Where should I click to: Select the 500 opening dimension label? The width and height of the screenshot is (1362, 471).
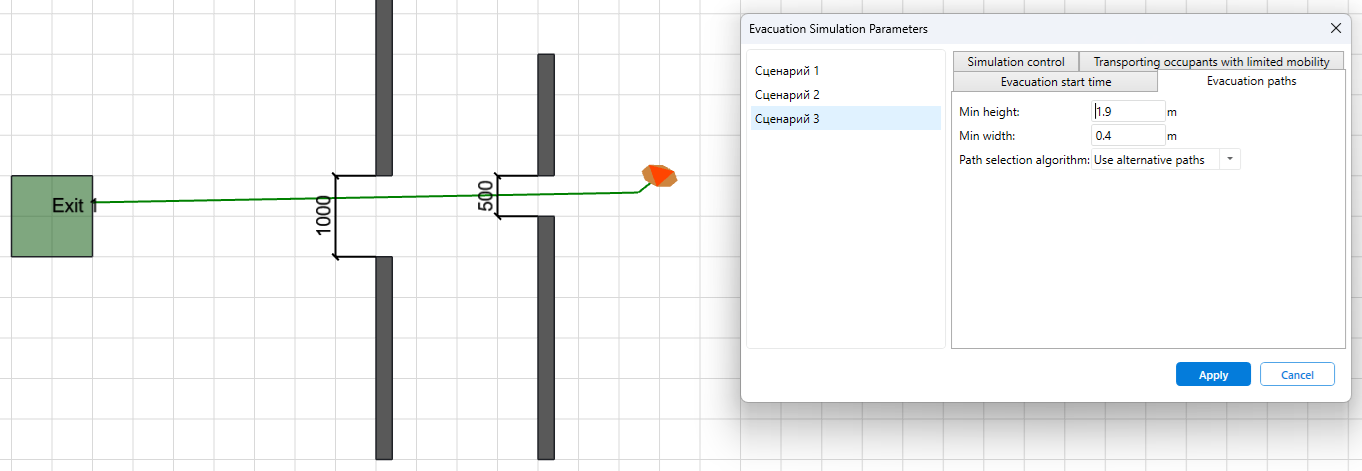coord(486,195)
